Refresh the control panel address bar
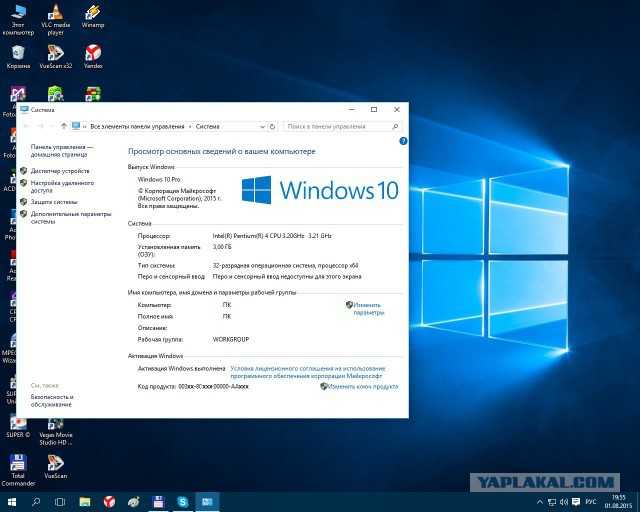640x512 pixels. tap(273, 127)
